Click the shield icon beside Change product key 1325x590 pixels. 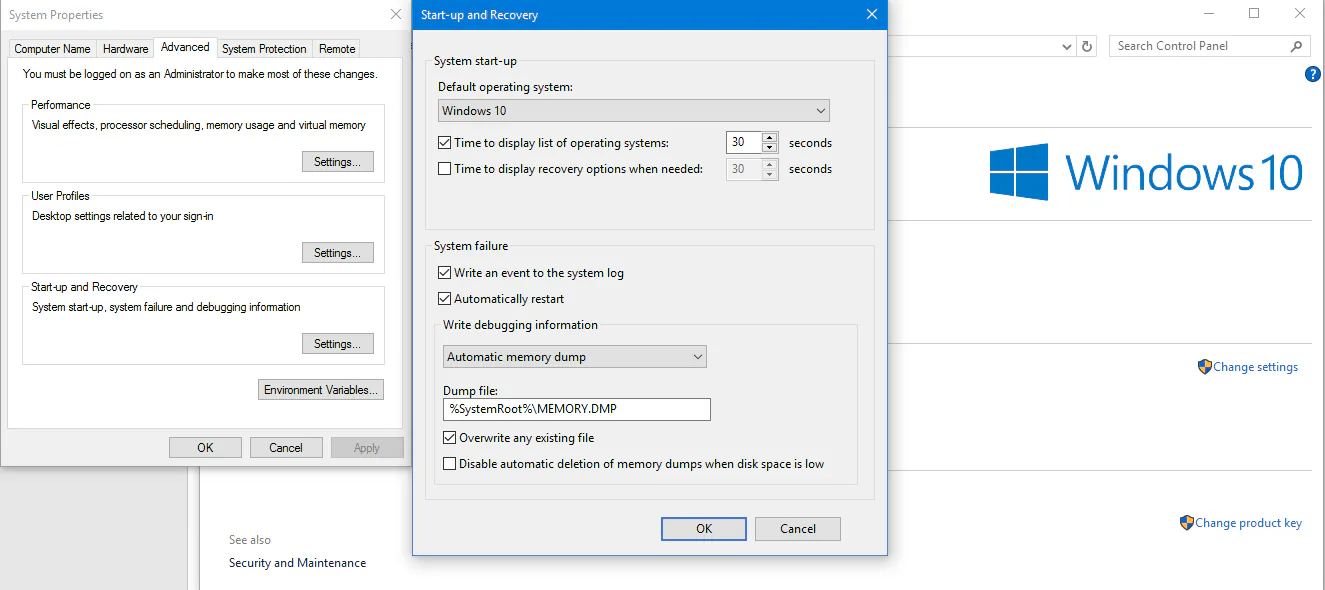click(x=1187, y=522)
